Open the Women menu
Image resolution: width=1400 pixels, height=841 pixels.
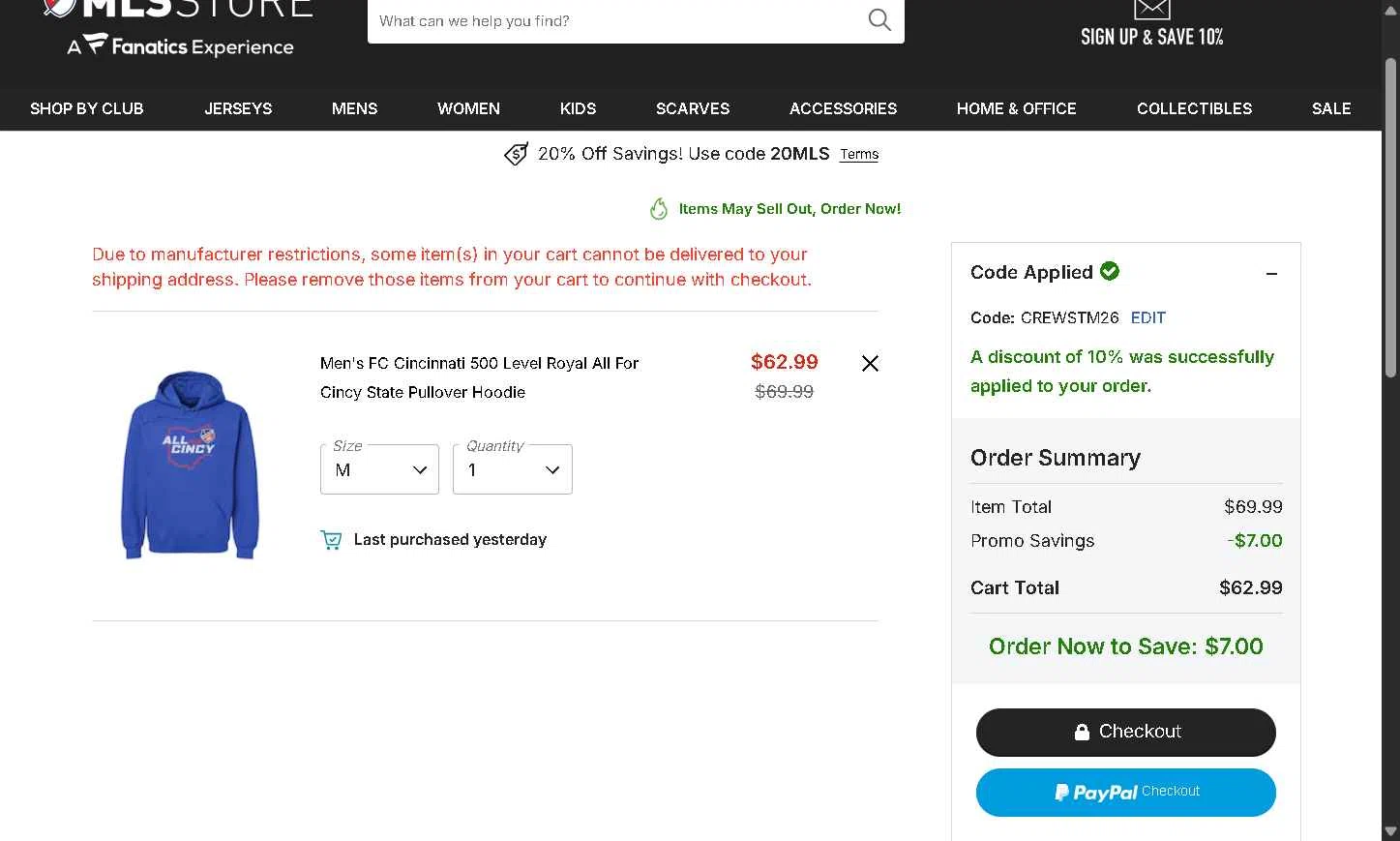pos(468,108)
